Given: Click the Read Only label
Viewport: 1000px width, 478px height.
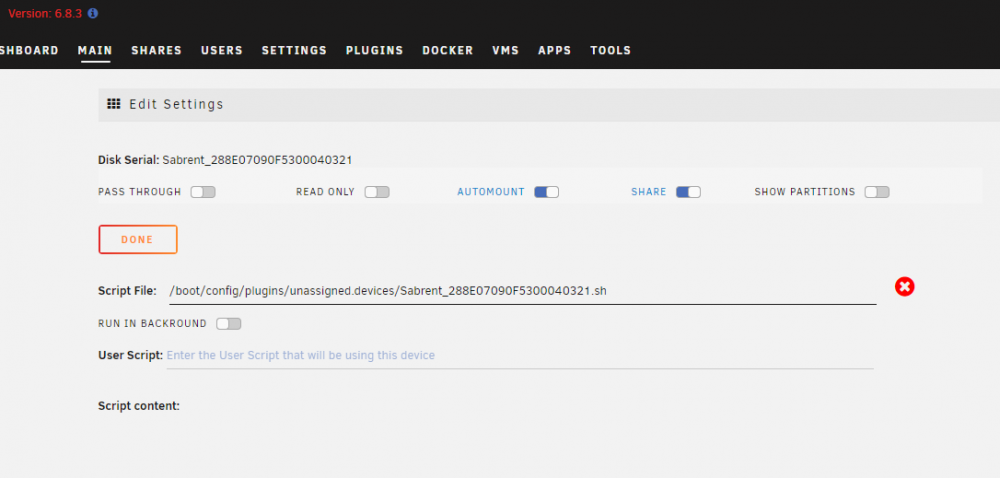Looking at the screenshot, I should [325, 192].
